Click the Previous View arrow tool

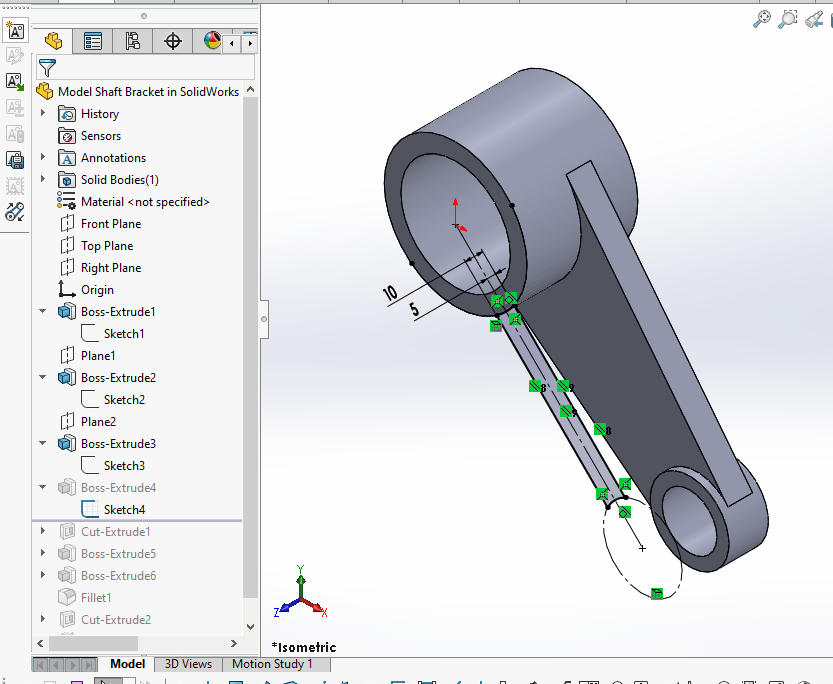pos(812,18)
